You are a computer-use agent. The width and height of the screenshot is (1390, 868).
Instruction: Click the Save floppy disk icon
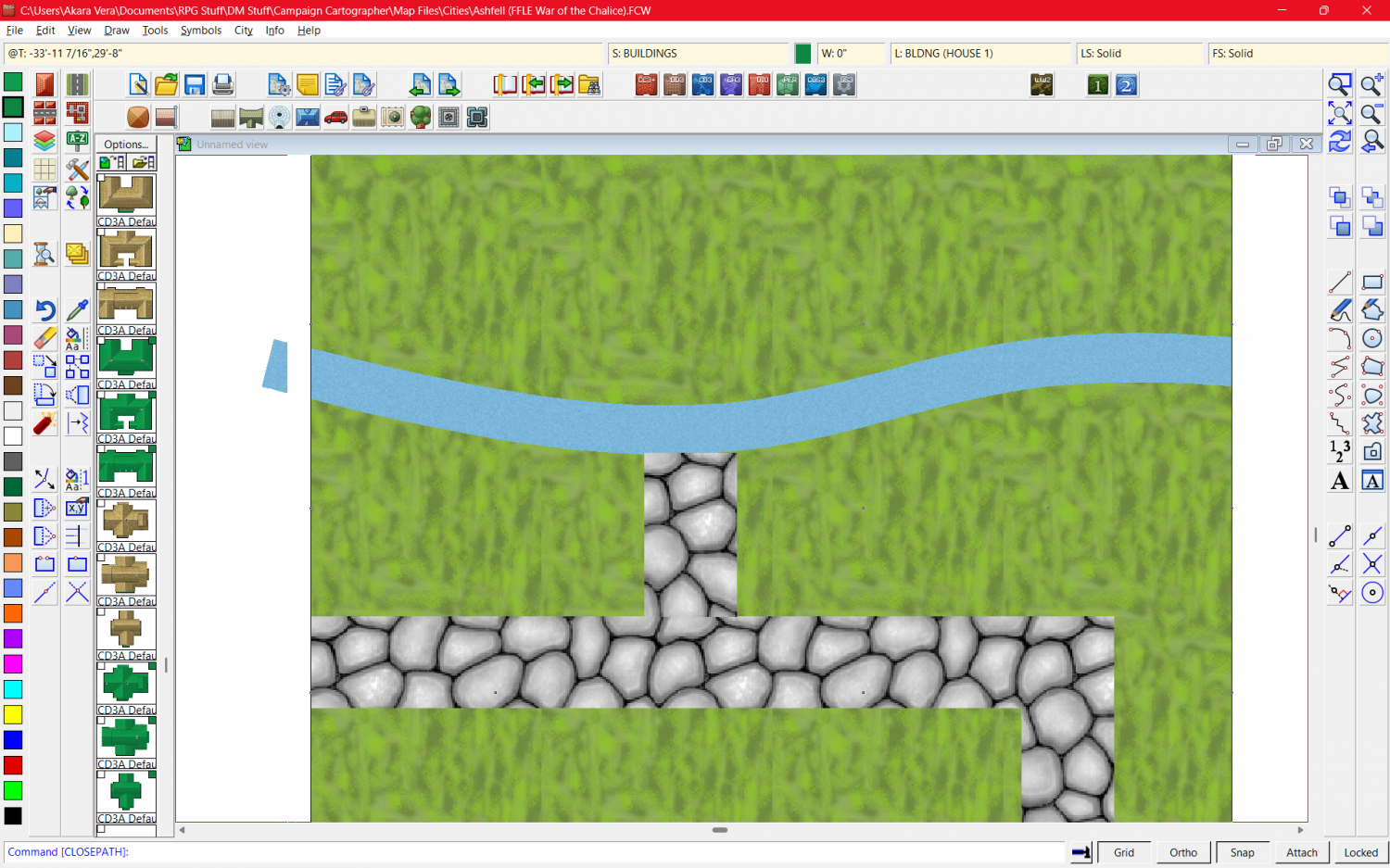(x=195, y=85)
